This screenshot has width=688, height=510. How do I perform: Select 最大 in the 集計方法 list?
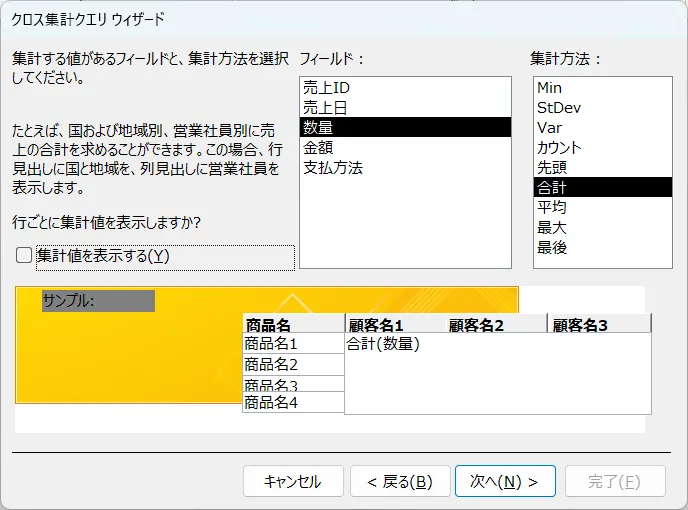coord(602,227)
